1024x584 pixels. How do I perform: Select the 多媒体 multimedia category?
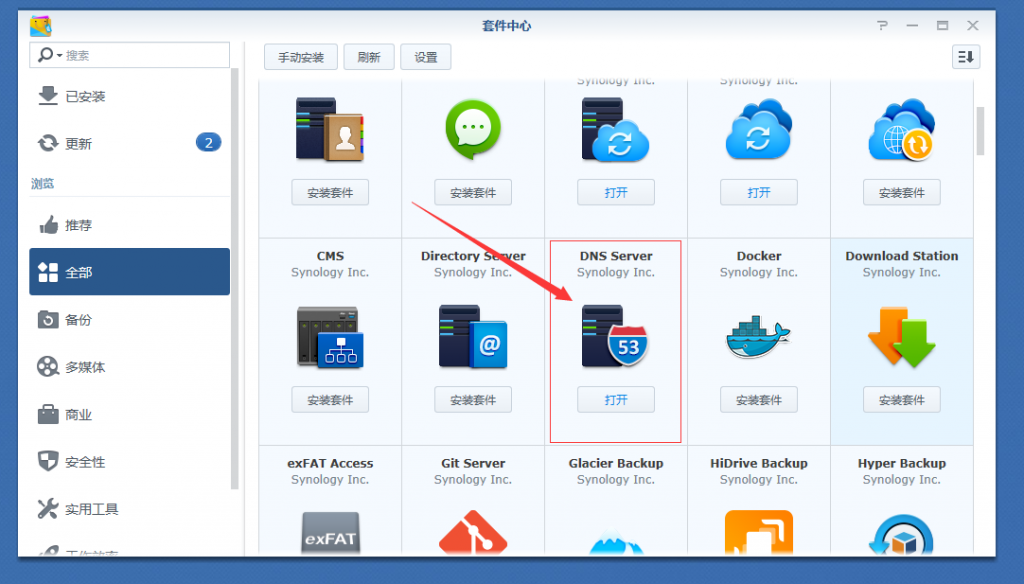129,367
